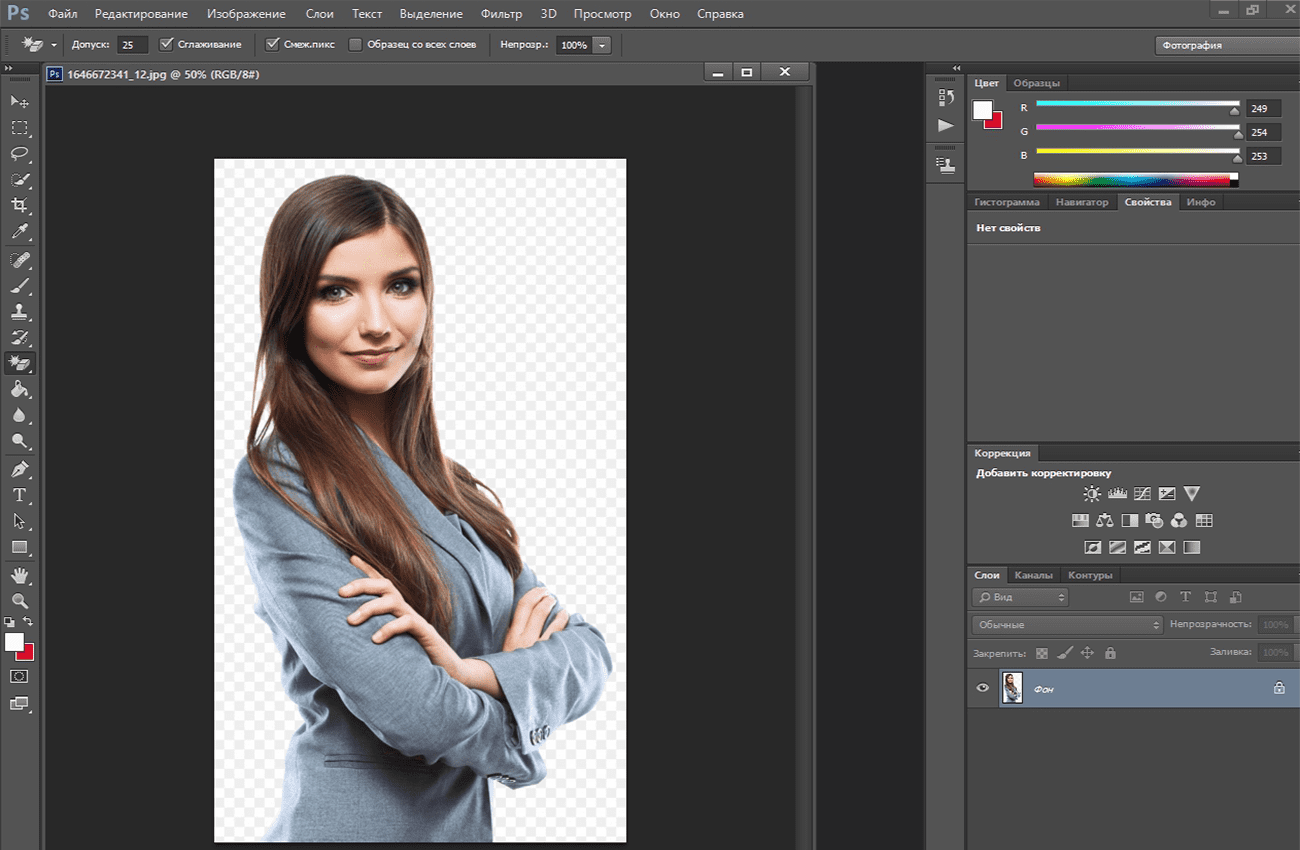Image resolution: width=1300 pixels, height=850 pixels.
Task: Open the Фильтр menu
Action: click(x=501, y=14)
